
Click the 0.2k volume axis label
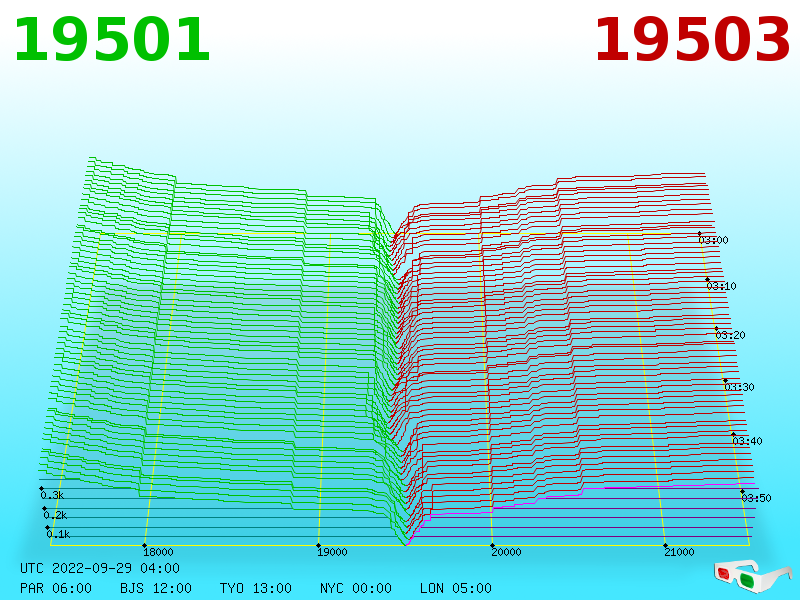click(x=55, y=515)
